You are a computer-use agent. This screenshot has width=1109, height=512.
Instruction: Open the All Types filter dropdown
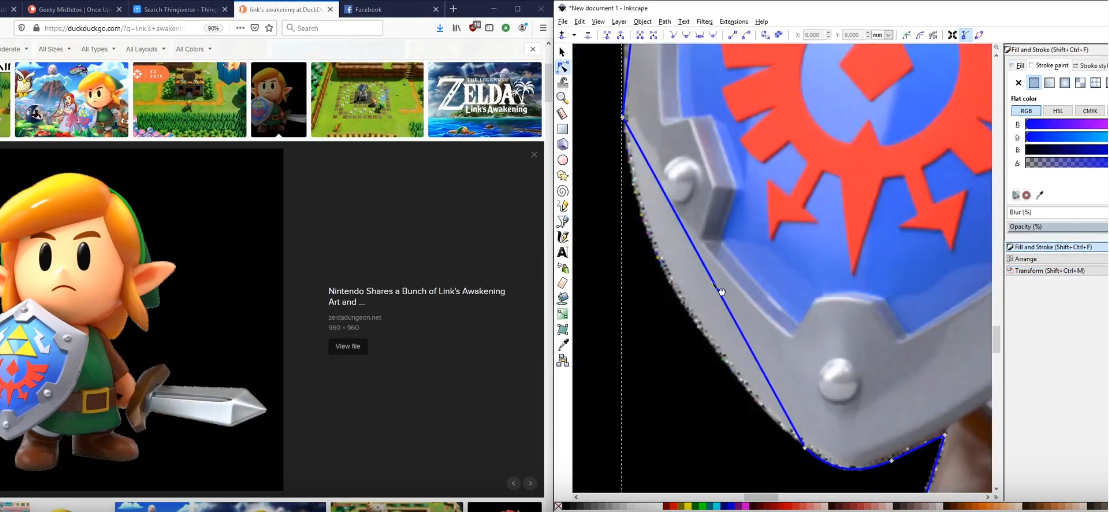(97, 50)
